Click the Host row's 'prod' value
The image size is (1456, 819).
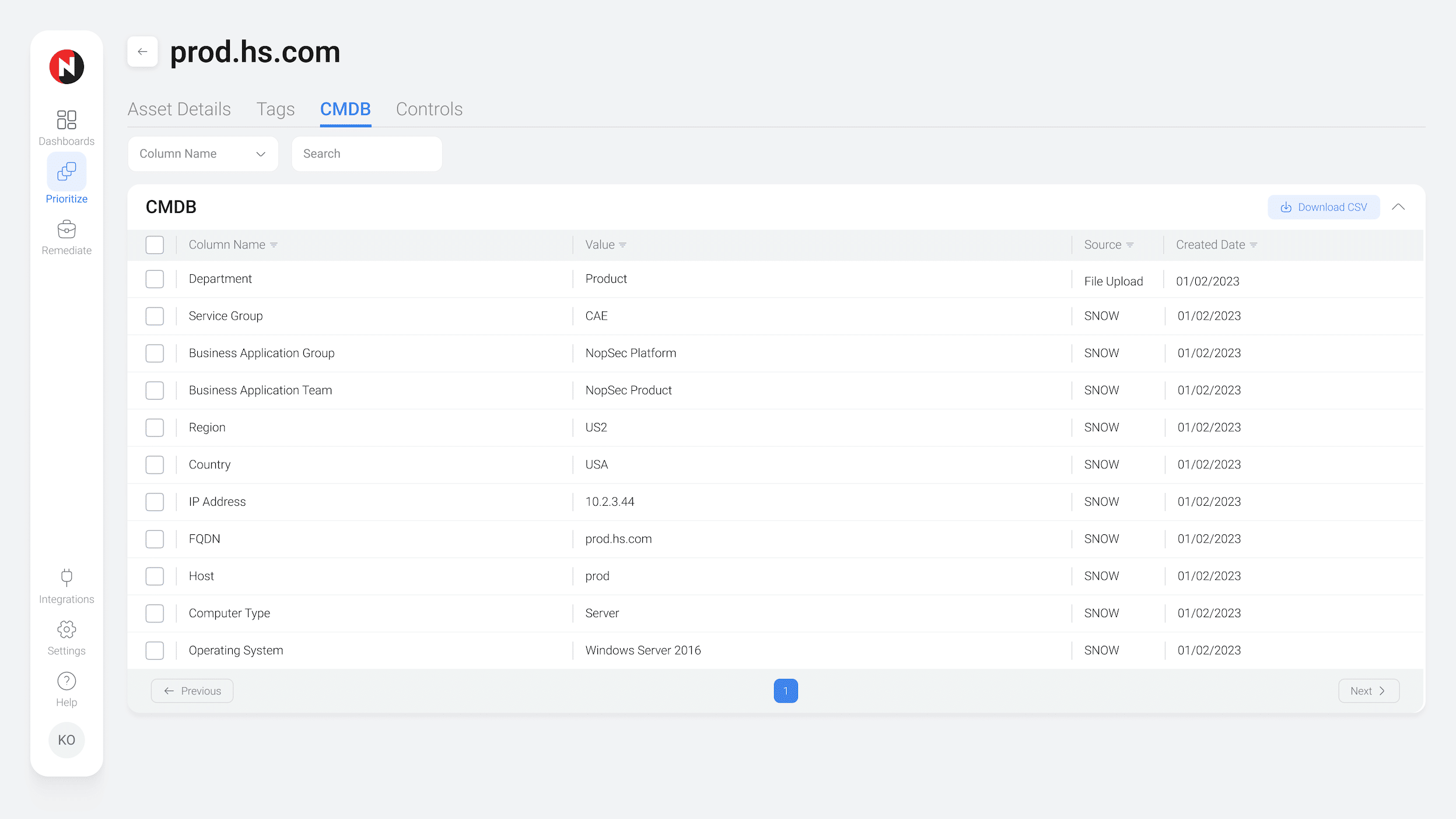(597, 576)
